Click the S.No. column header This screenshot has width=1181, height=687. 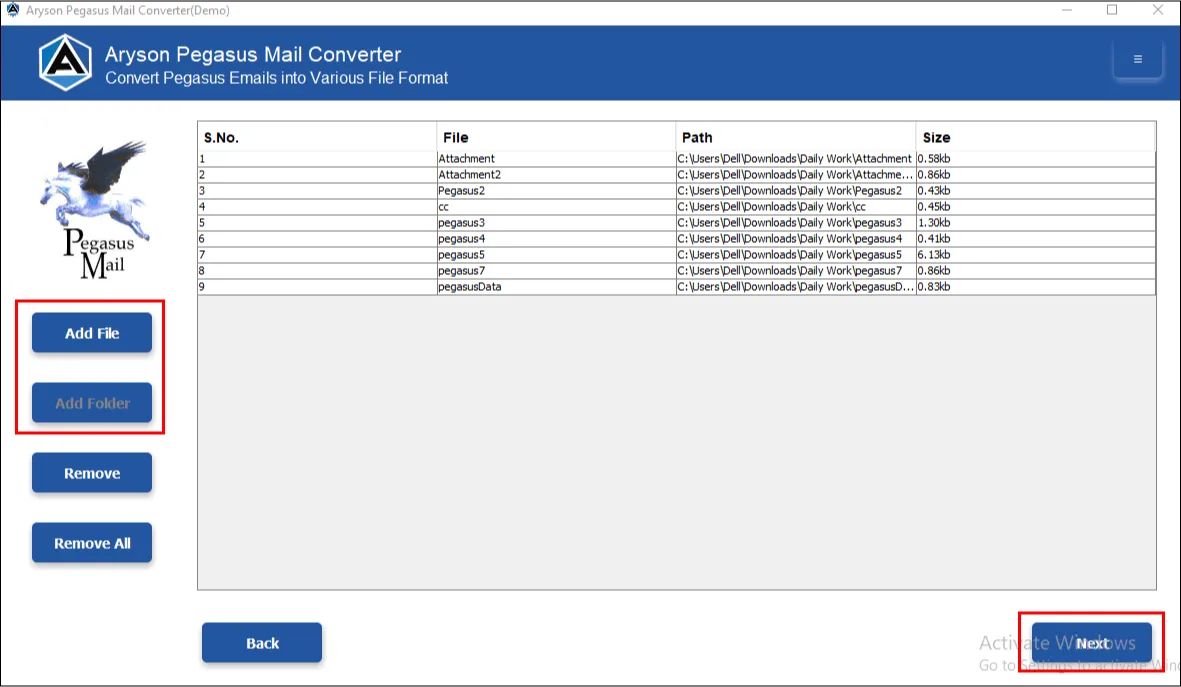point(317,137)
